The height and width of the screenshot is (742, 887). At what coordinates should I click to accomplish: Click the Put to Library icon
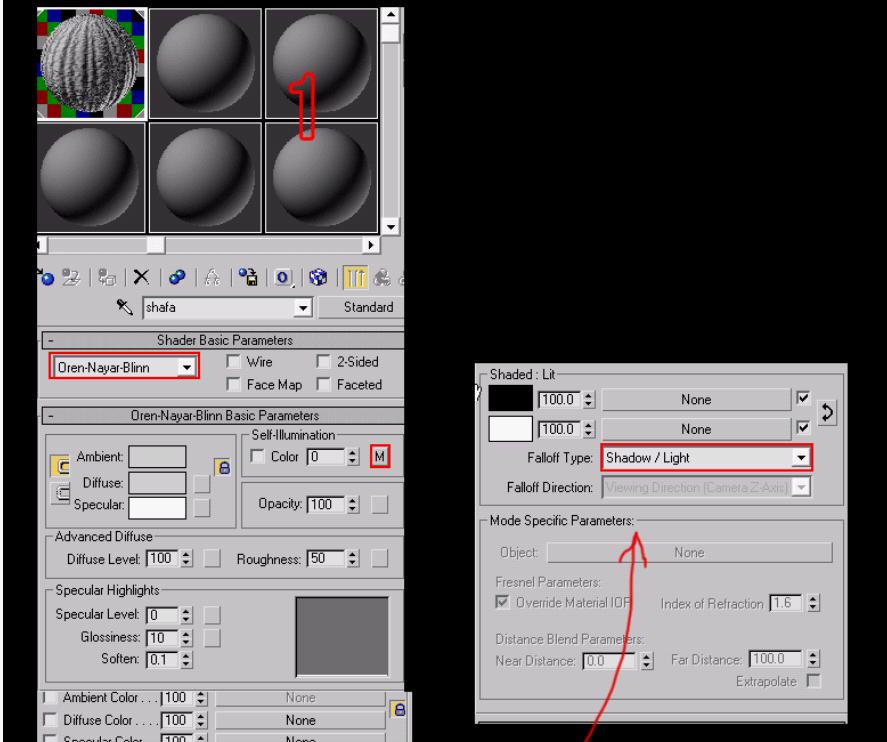point(248,277)
